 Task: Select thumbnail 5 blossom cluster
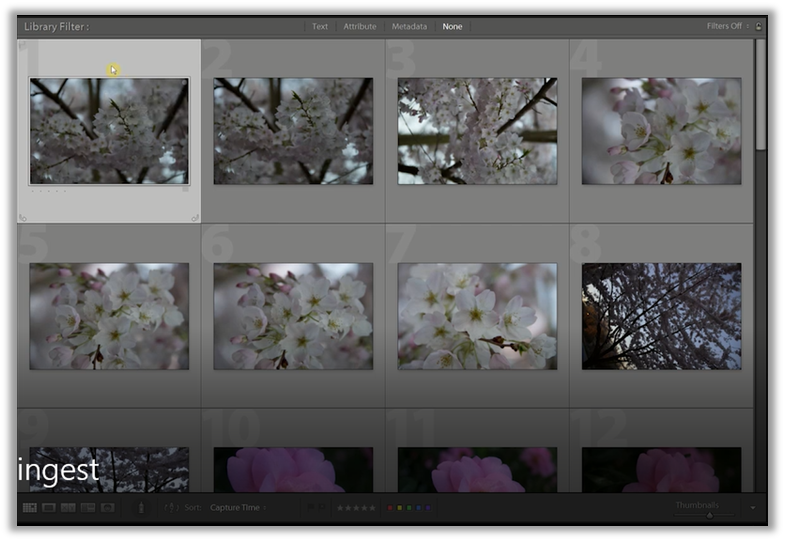point(109,316)
